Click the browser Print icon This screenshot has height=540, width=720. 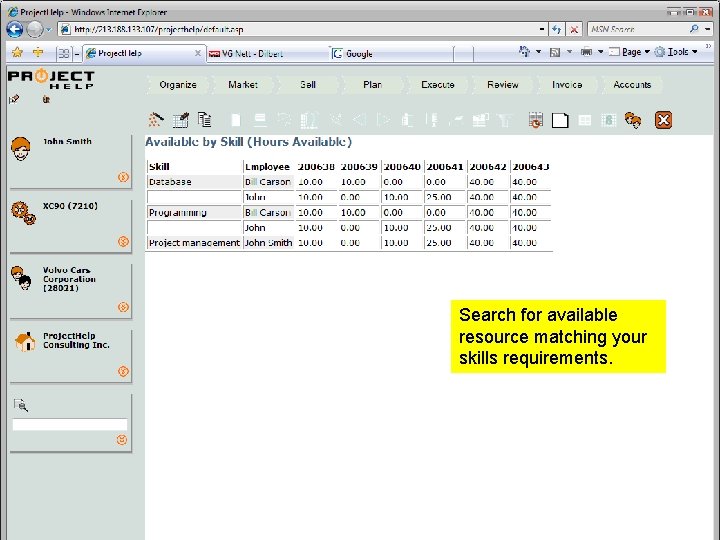click(586, 52)
